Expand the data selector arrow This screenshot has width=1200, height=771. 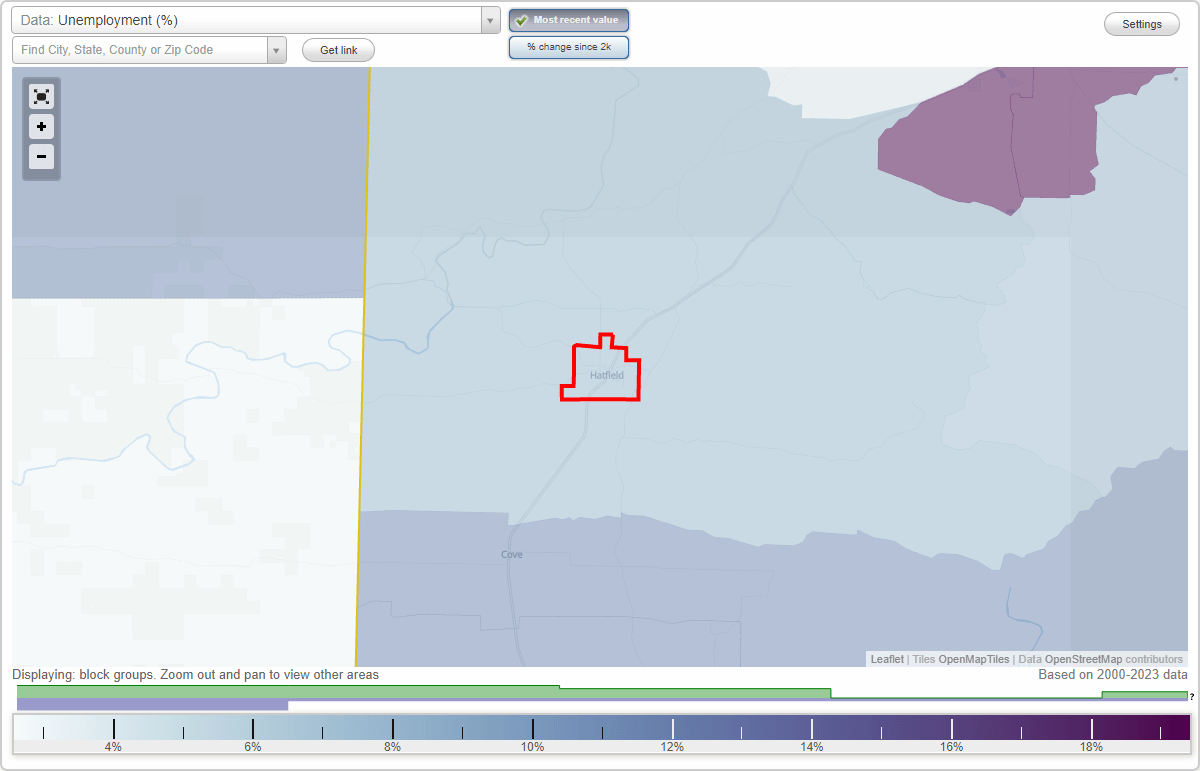[490, 20]
